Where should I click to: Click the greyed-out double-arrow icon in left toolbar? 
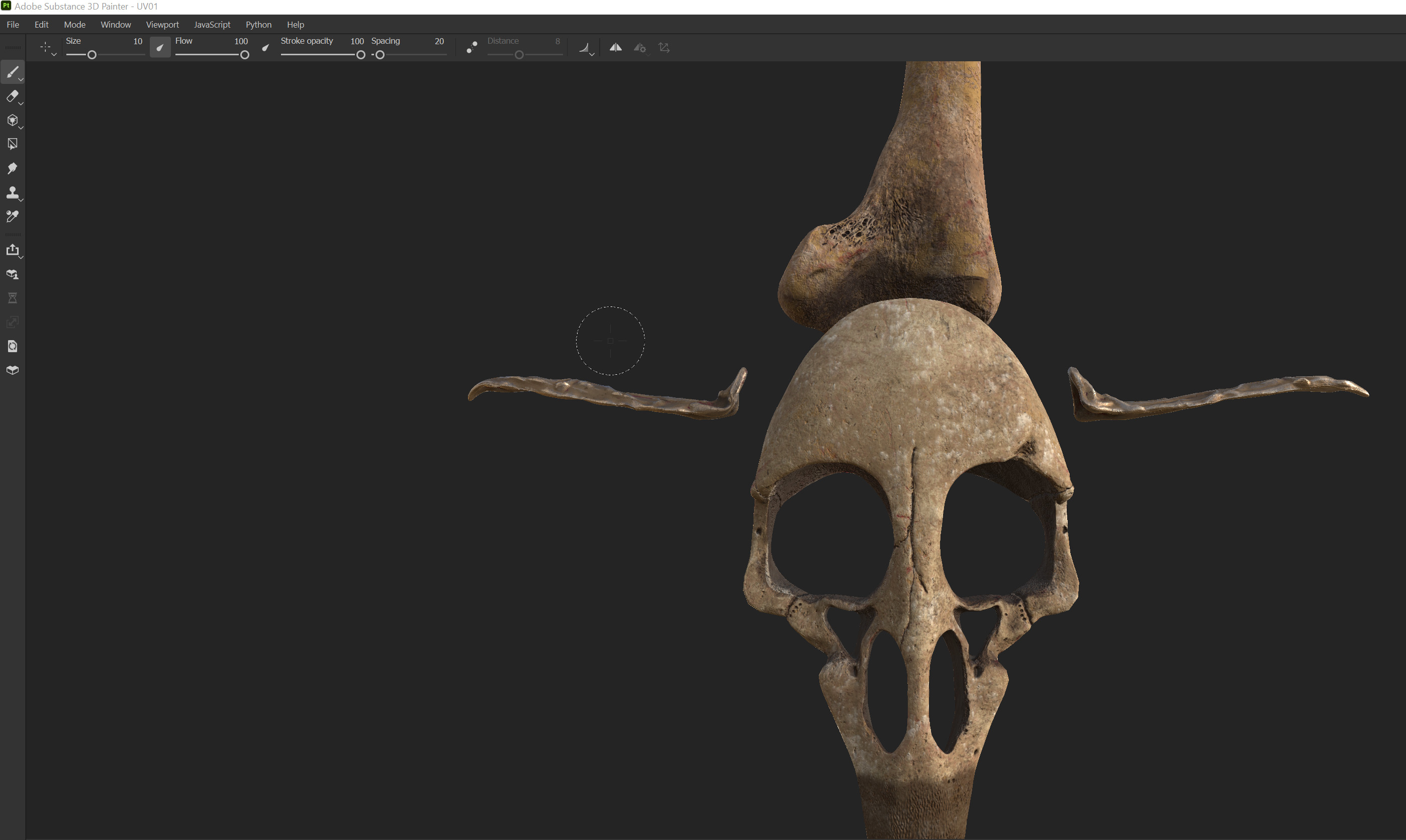pos(12,322)
